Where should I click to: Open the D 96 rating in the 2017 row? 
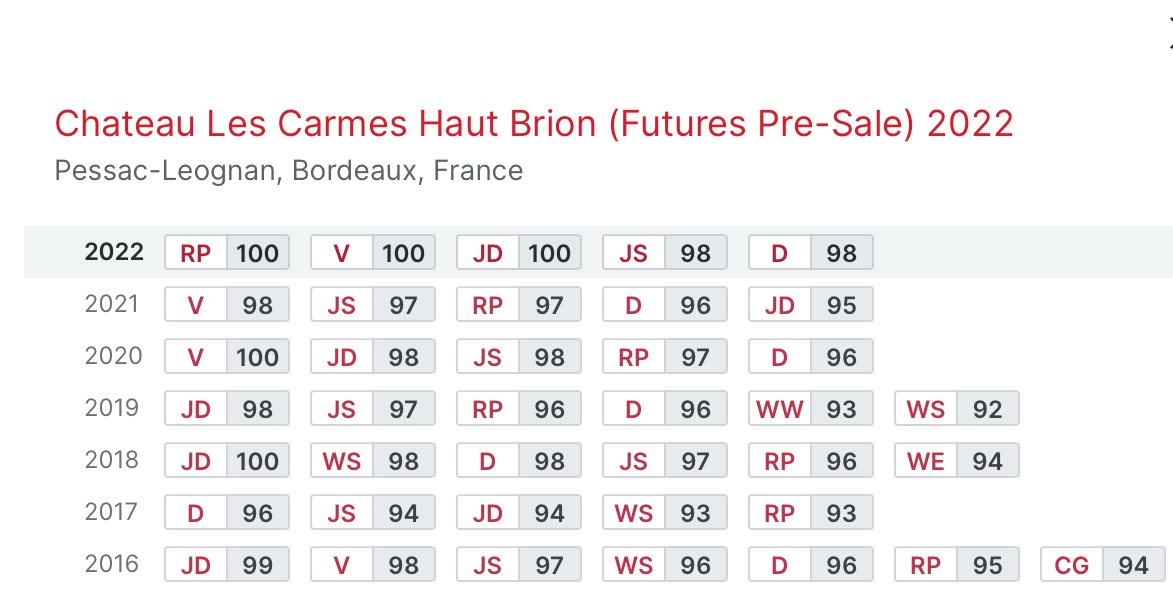(227, 513)
